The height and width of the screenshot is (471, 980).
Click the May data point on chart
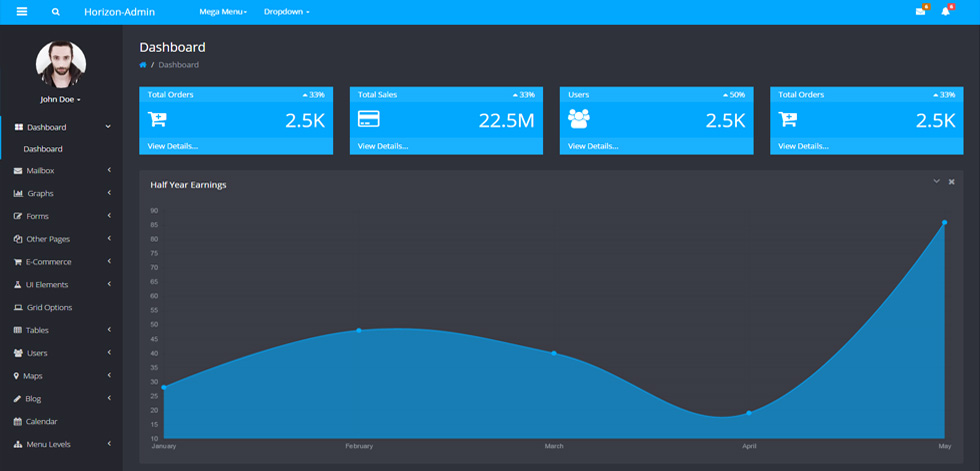point(944,222)
